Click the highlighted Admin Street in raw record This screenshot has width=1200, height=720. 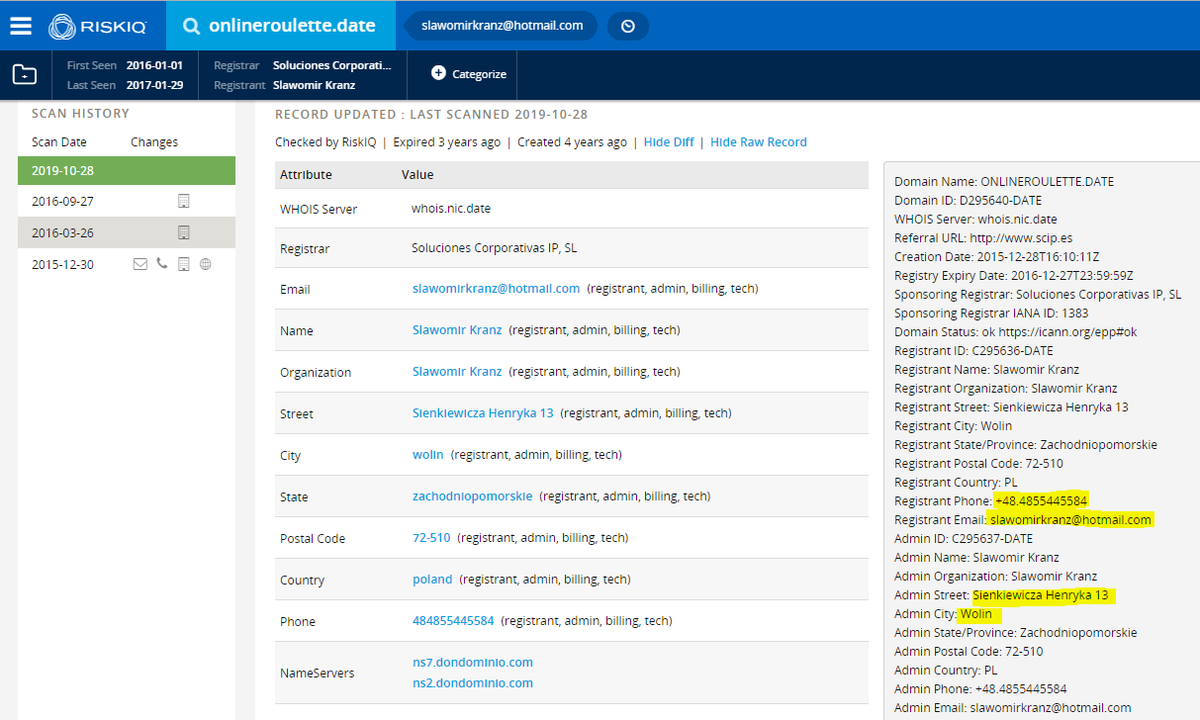click(1043, 595)
